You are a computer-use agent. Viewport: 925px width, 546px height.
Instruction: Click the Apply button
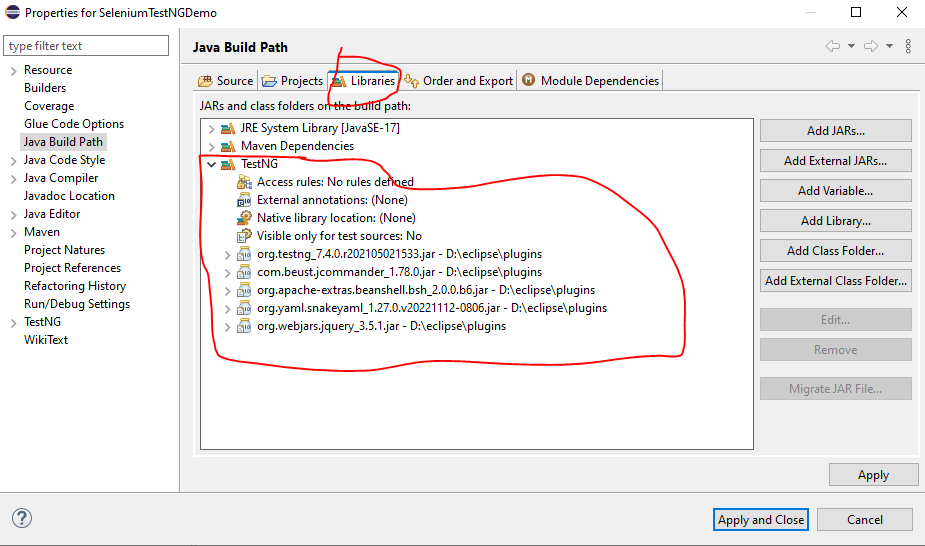[x=873, y=475]
